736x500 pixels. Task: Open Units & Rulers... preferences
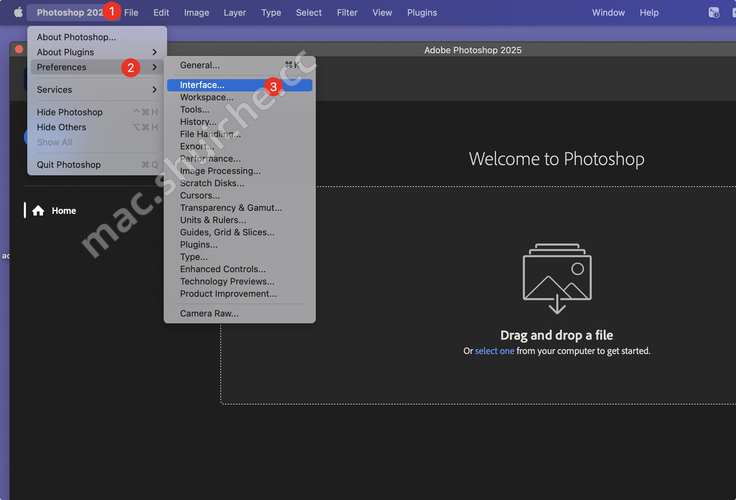tap(239, 220)
